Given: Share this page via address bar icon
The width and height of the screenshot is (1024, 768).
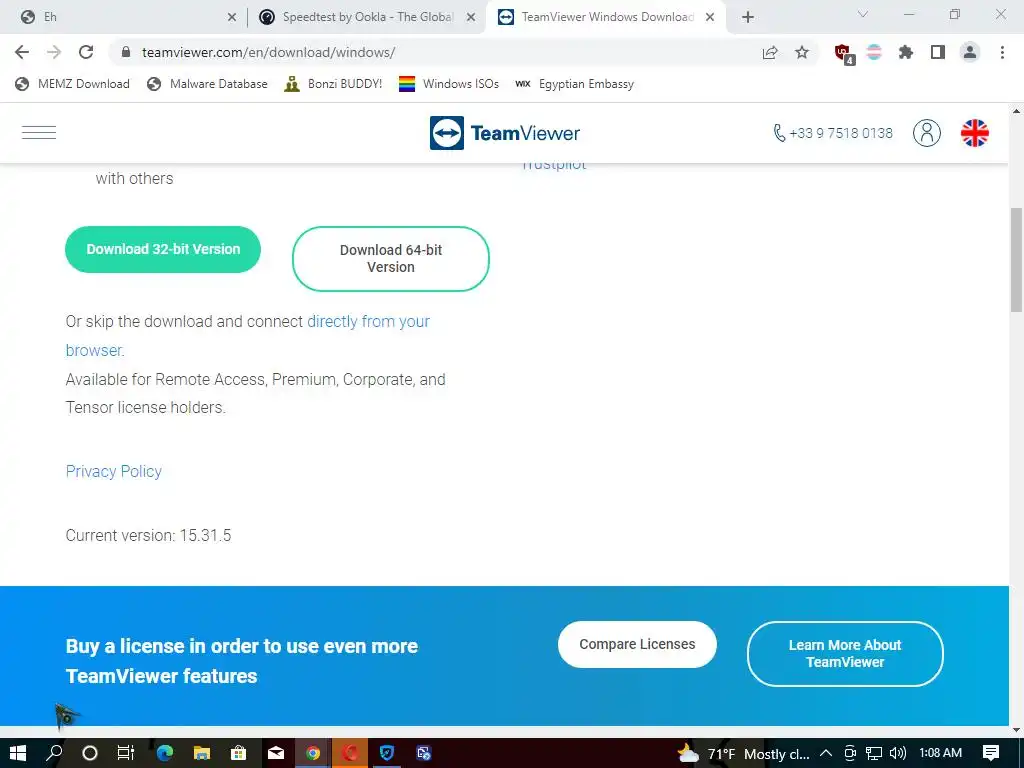Looking at the screenshot, I should click(x=770, y=53).
